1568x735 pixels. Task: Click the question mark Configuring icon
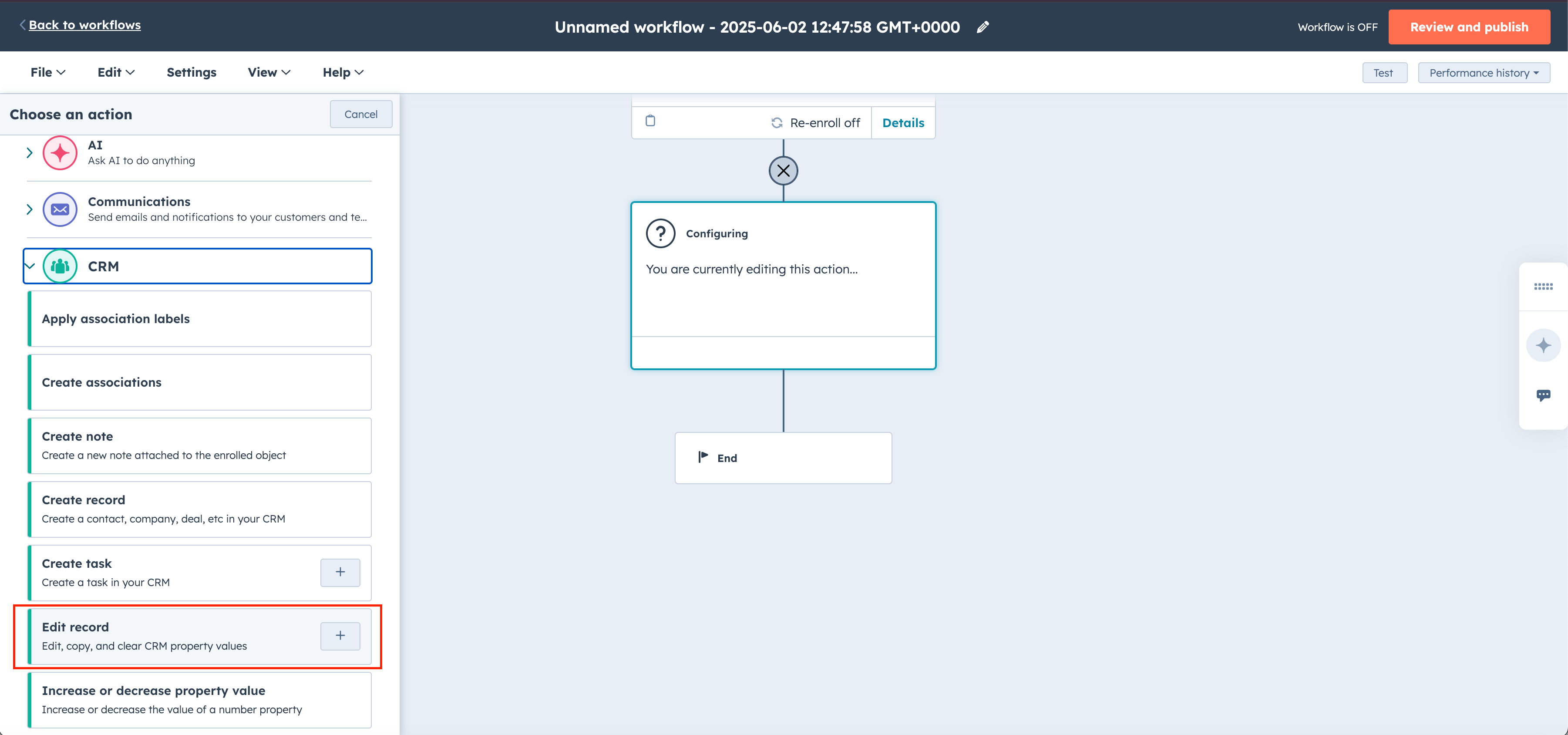pos(660,233)
